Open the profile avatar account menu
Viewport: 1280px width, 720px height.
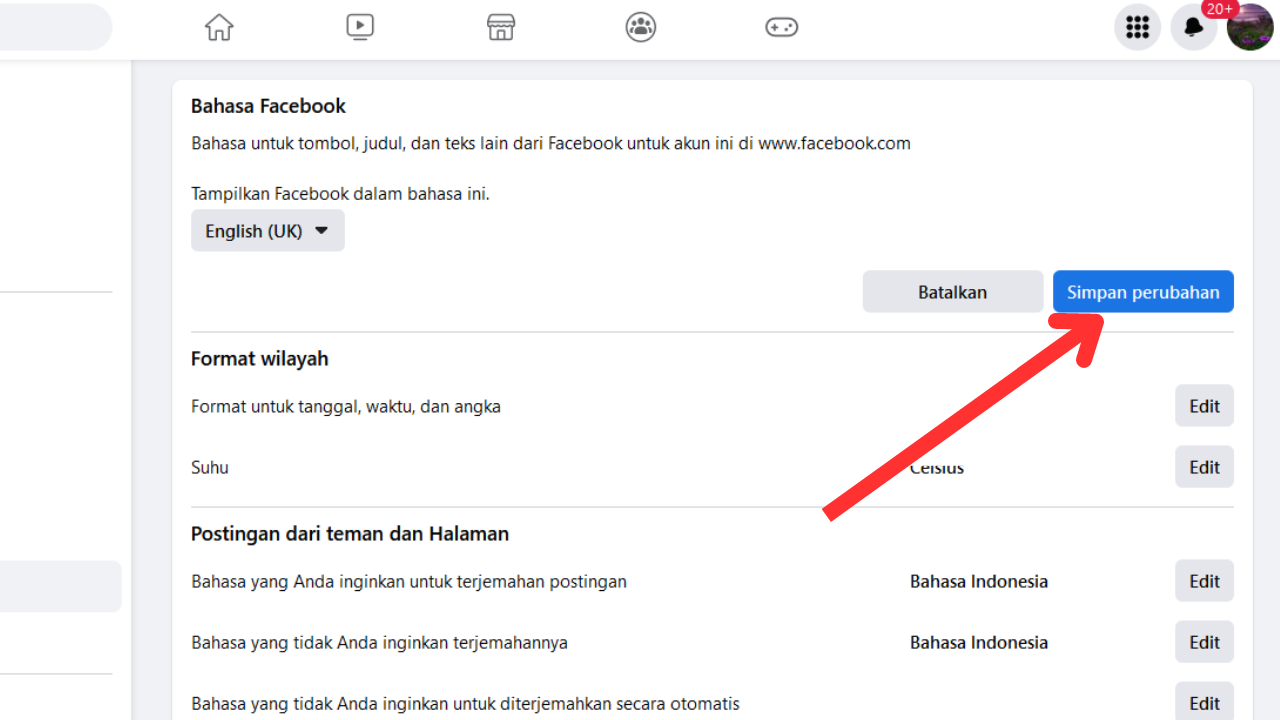click(x=1250, y=27)
